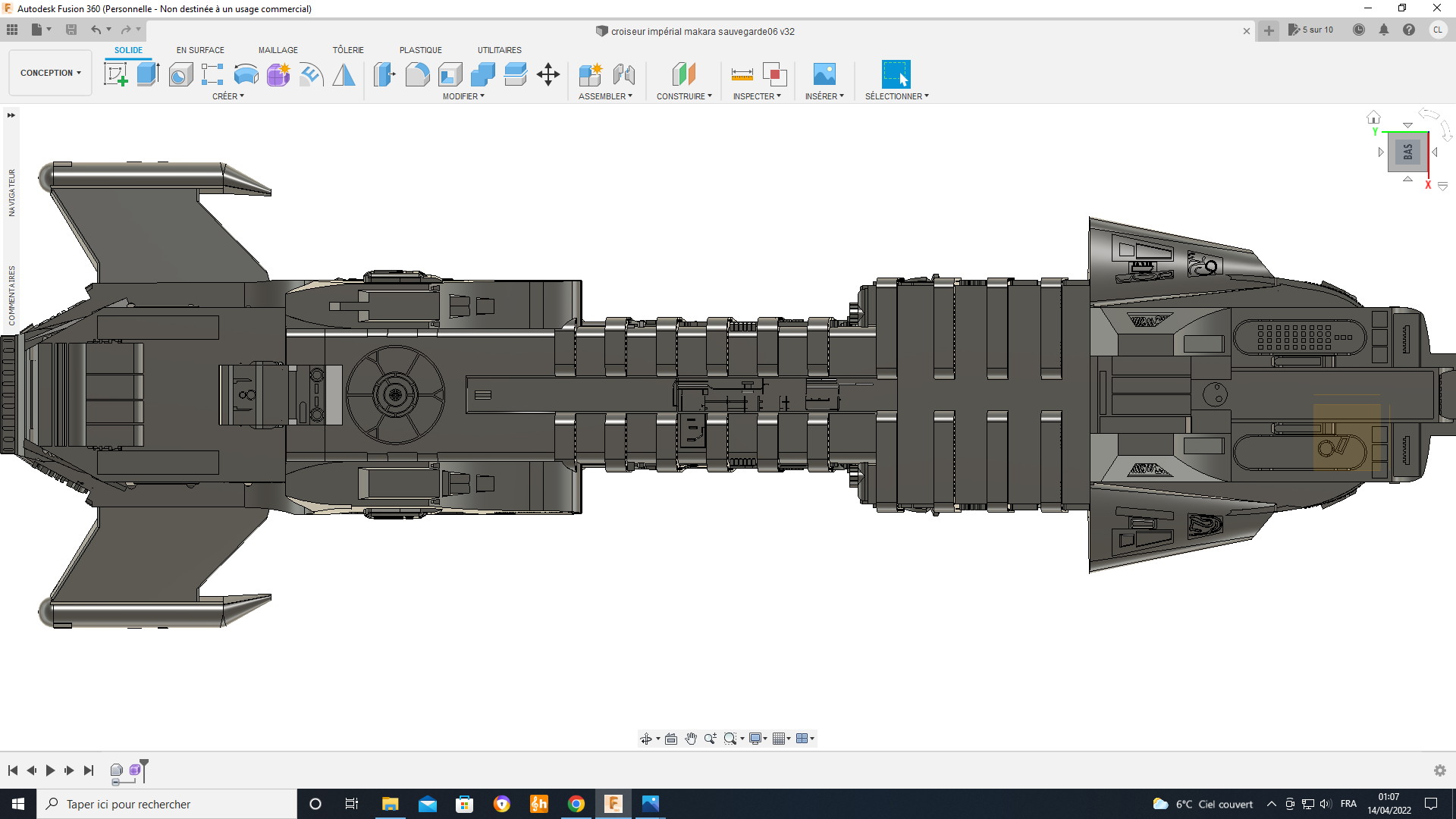Image resolution: width=1456 pixels, height=819 pixels.
Task: Select the Fillet tool icon
Action: click(x=417, y=74)
